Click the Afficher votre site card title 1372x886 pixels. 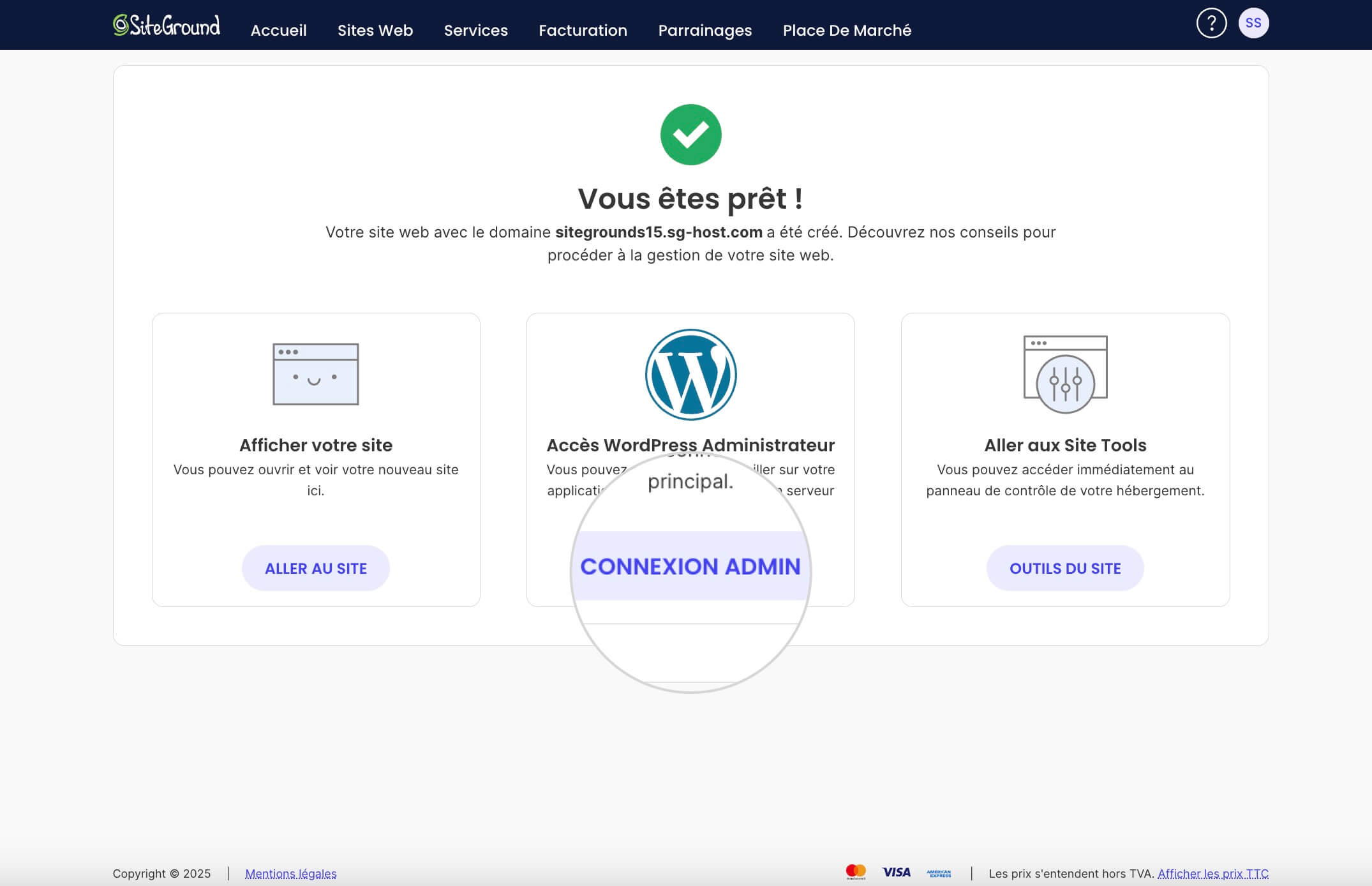pyautogui.click(x=316, y=445)
